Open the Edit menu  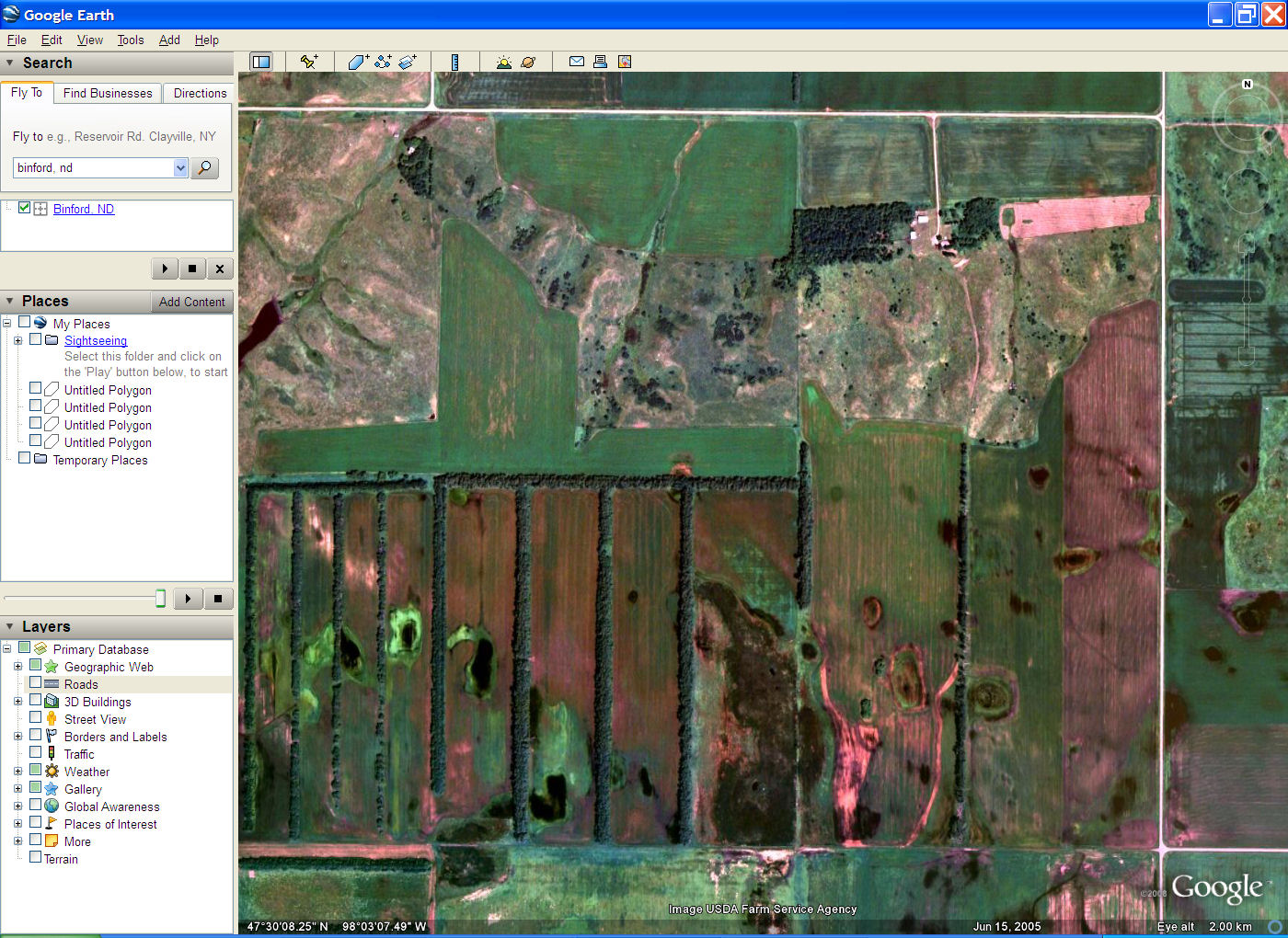coord(52,40)
